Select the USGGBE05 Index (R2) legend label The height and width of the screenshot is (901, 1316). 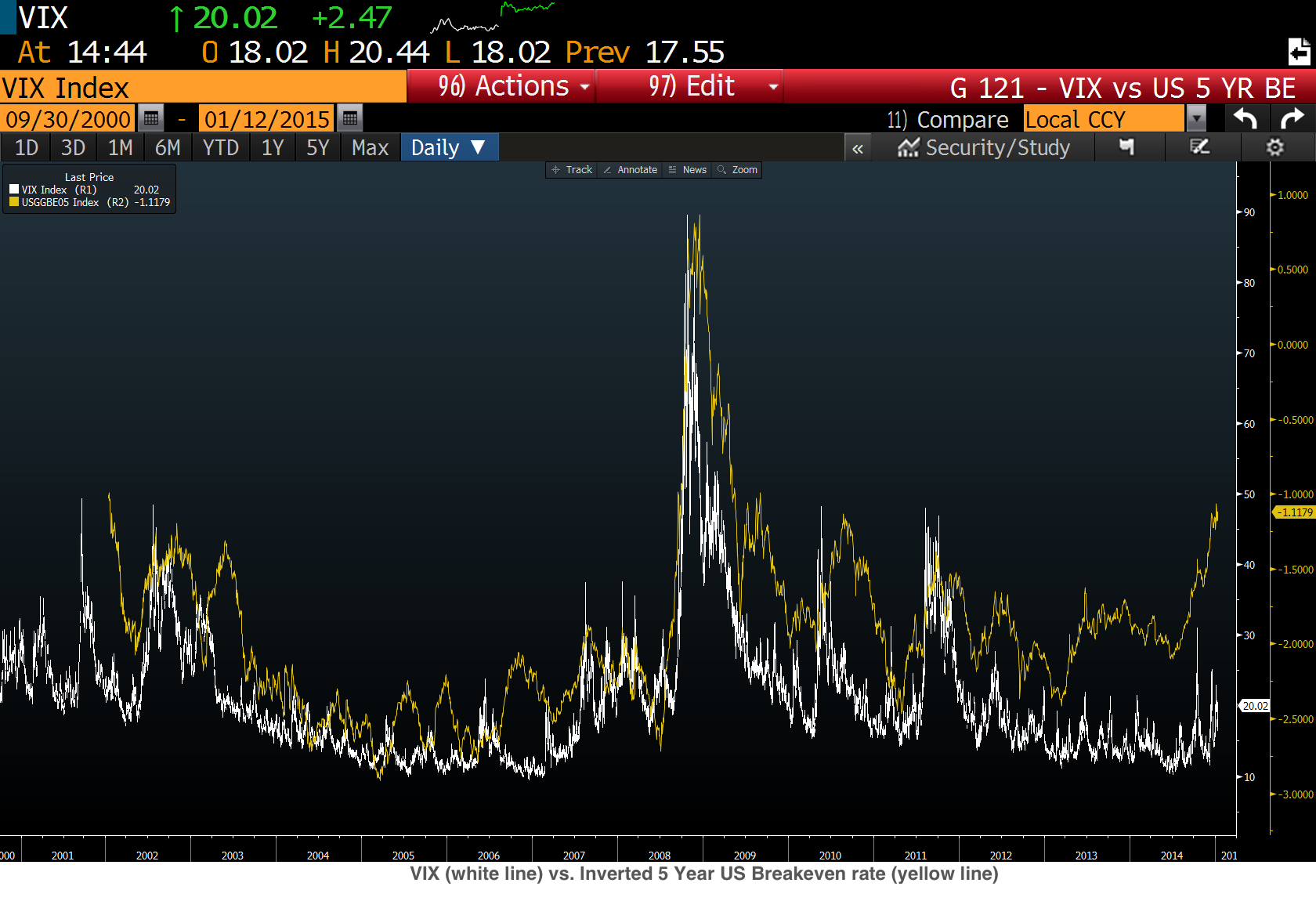[75, 202]
